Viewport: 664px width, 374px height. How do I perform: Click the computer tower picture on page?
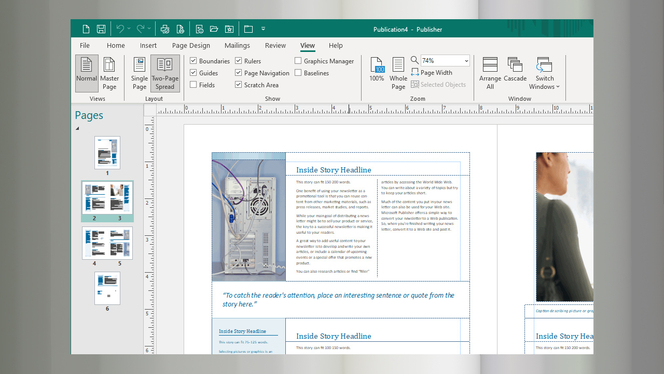point(249,217)
